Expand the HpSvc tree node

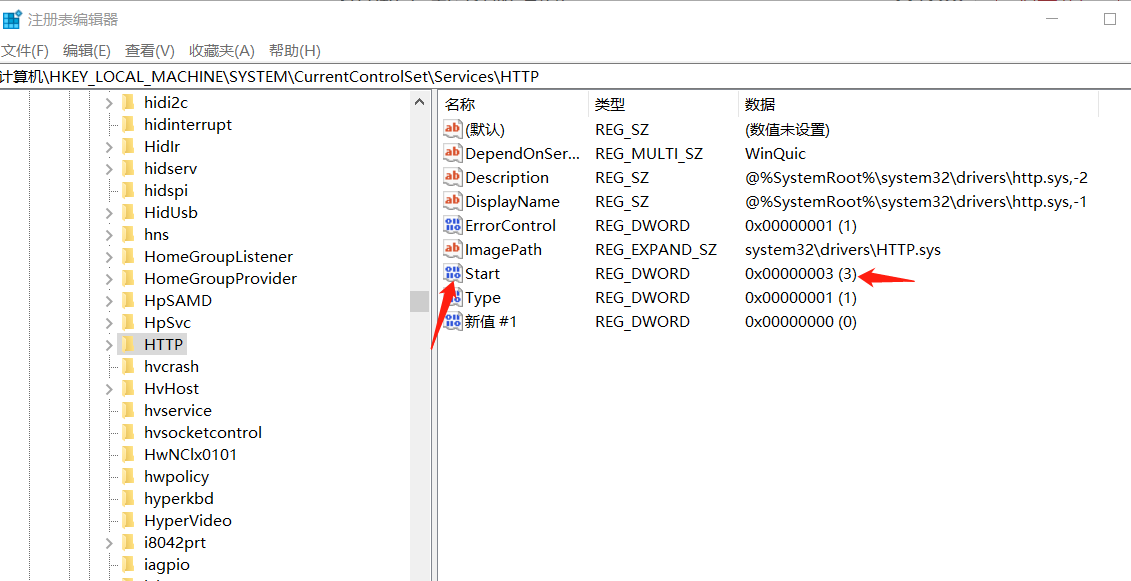[x=109, y=323]
